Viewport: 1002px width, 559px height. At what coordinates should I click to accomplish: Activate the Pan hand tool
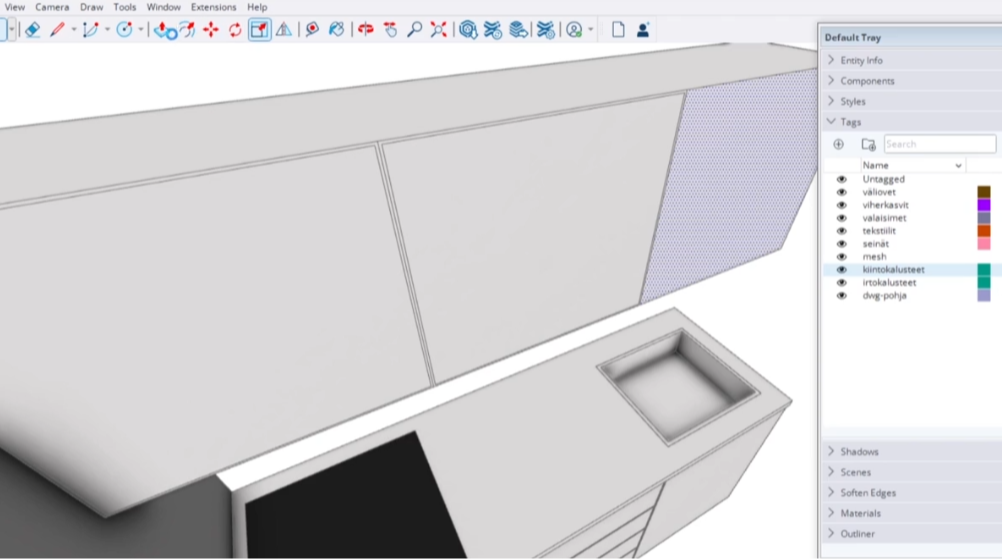[x=390, y=29]
